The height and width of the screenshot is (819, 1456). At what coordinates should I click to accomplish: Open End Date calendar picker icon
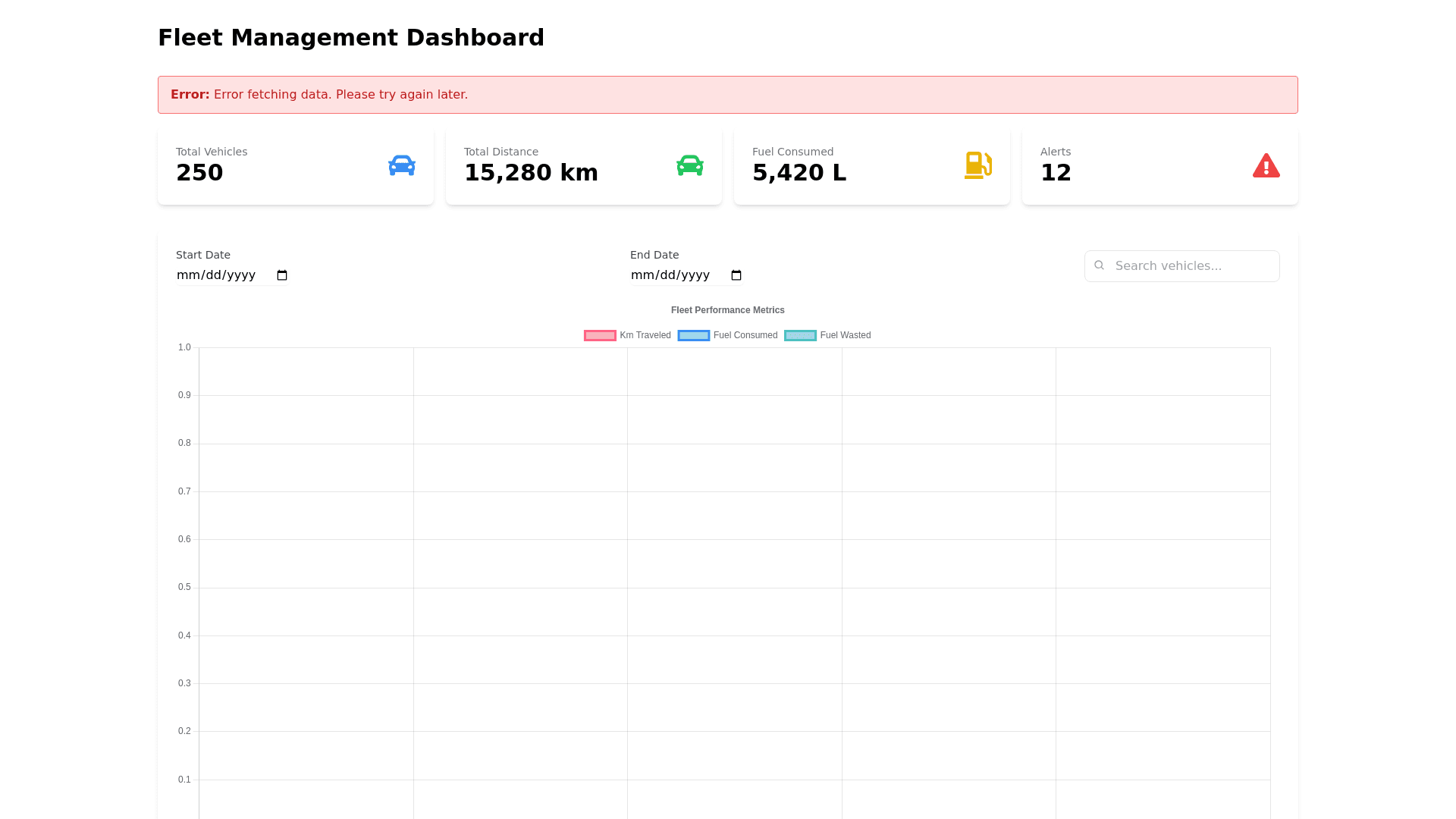tap(736, 275)
